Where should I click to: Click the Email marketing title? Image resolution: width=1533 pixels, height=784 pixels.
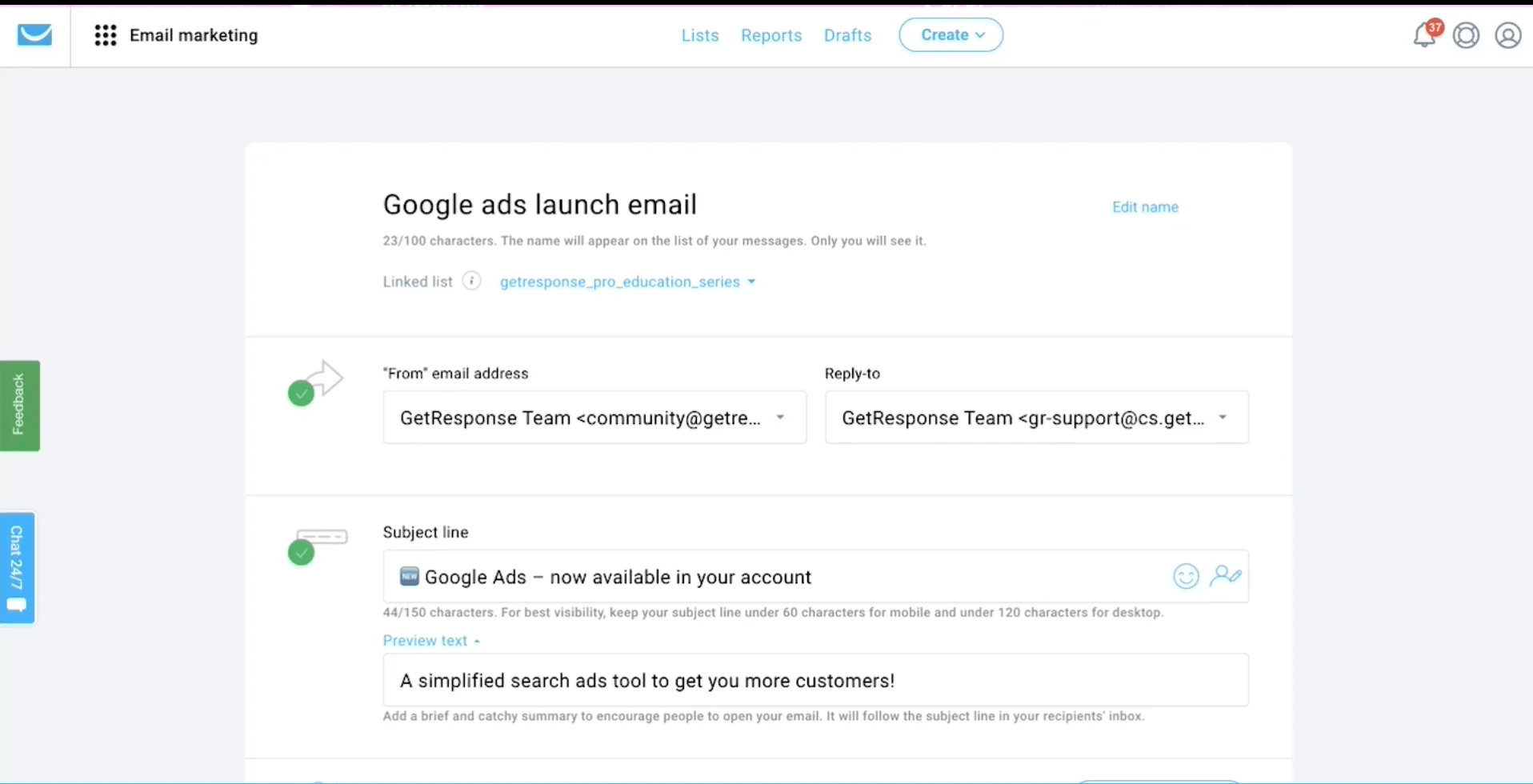pyautogui.click(x=194, y=35)
